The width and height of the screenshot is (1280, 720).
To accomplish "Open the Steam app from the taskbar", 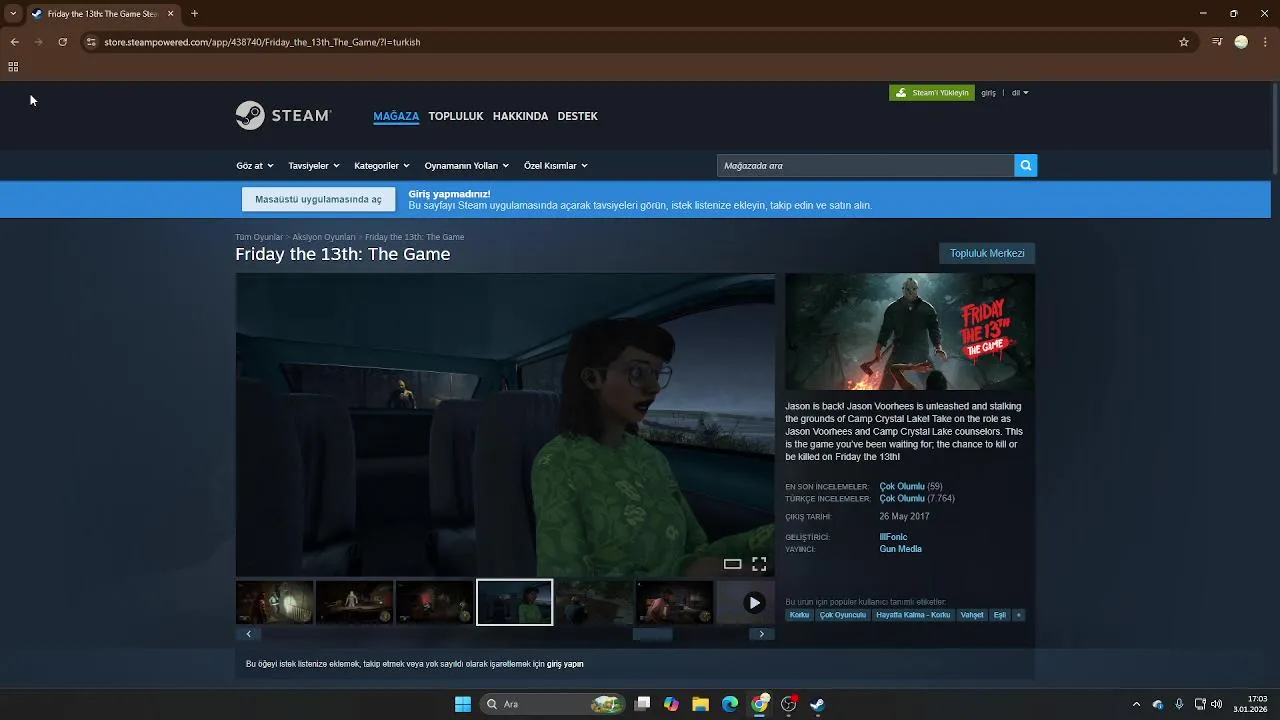I will pyautogui.click(x=817, y=704).
